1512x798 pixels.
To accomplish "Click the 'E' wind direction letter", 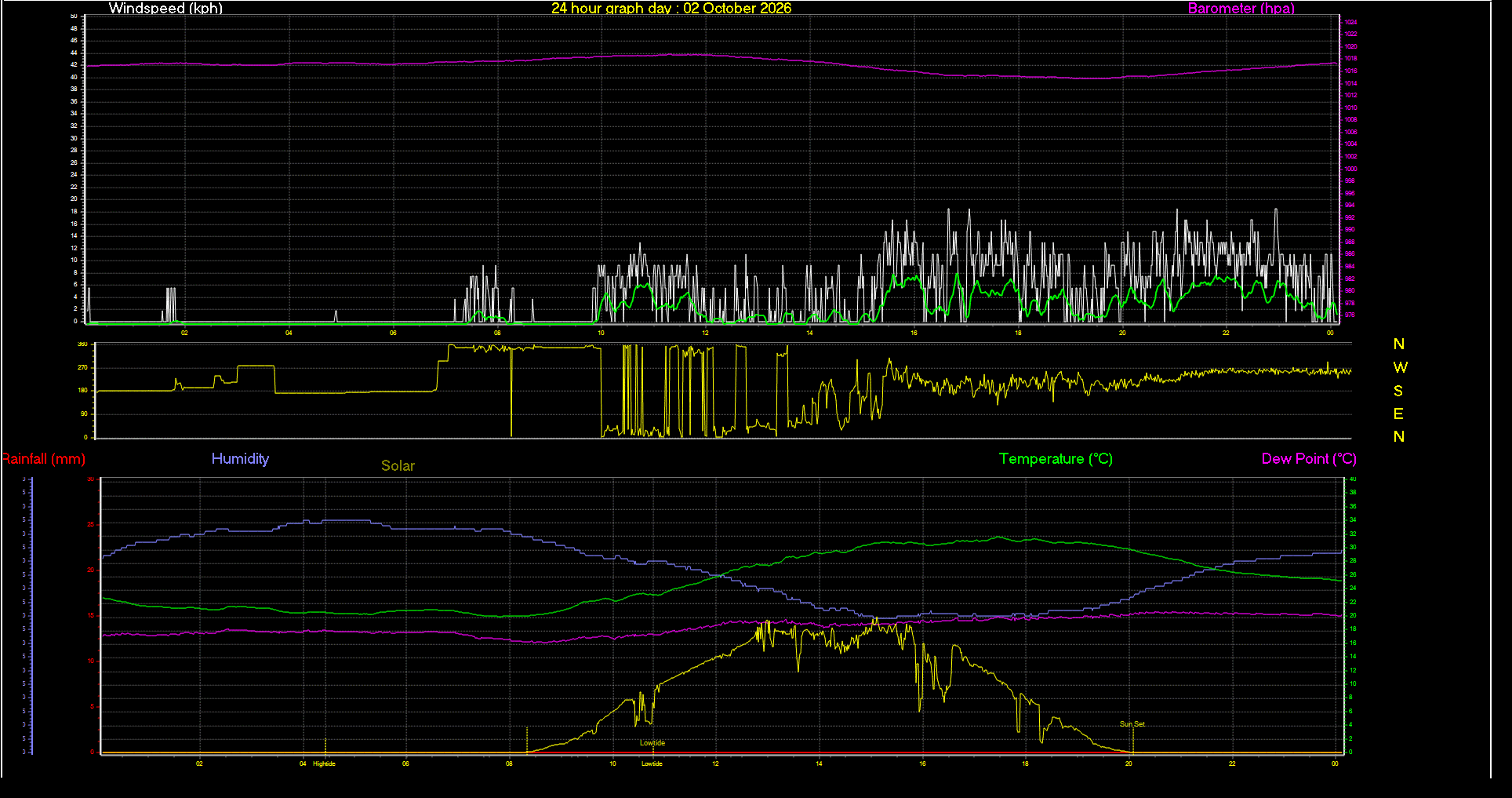I will 1398,414.
